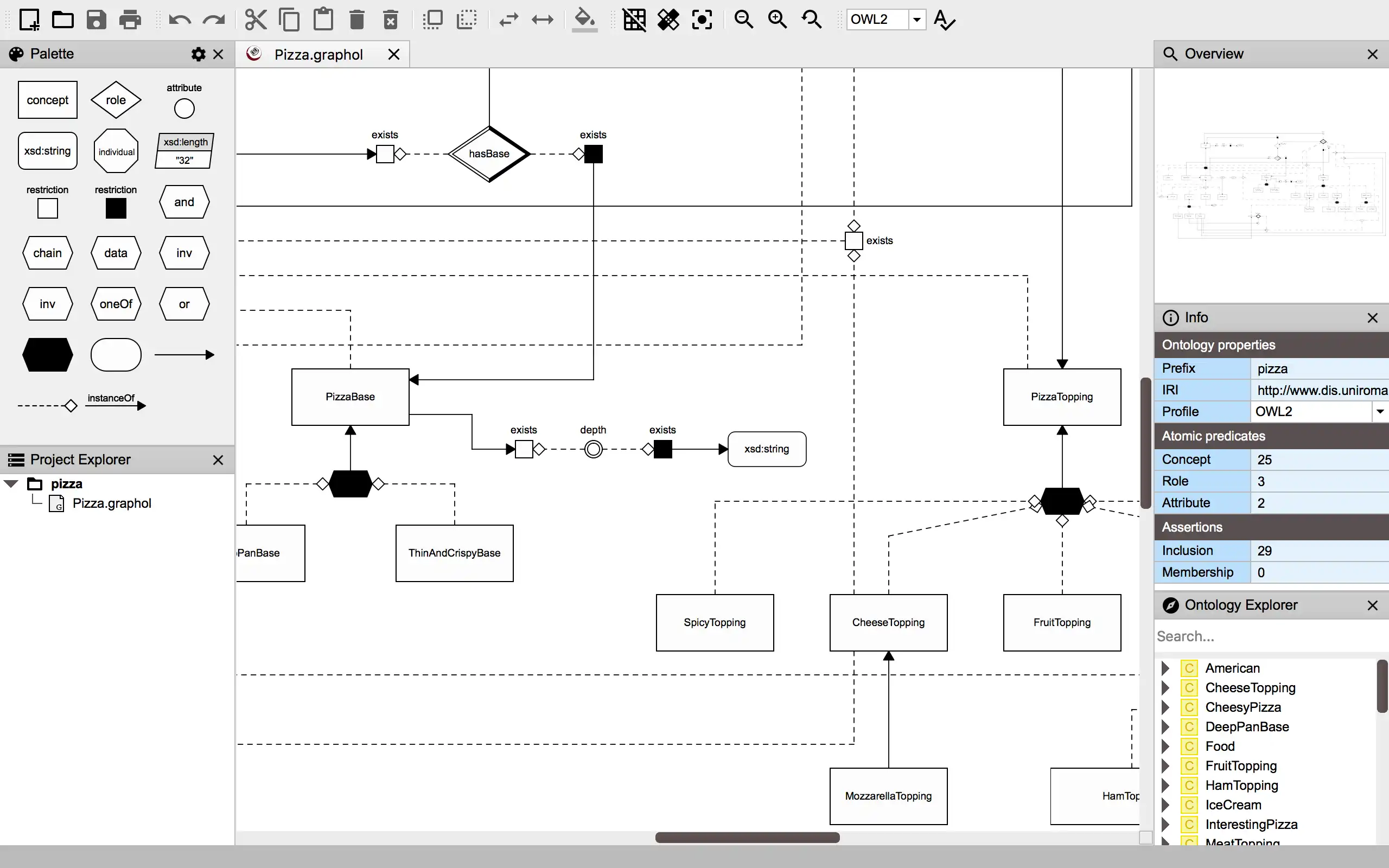The image size is (1389, 868).
Task: Toggle pizza project folder open
Action: pyautogui.click(x=10, y=483)
